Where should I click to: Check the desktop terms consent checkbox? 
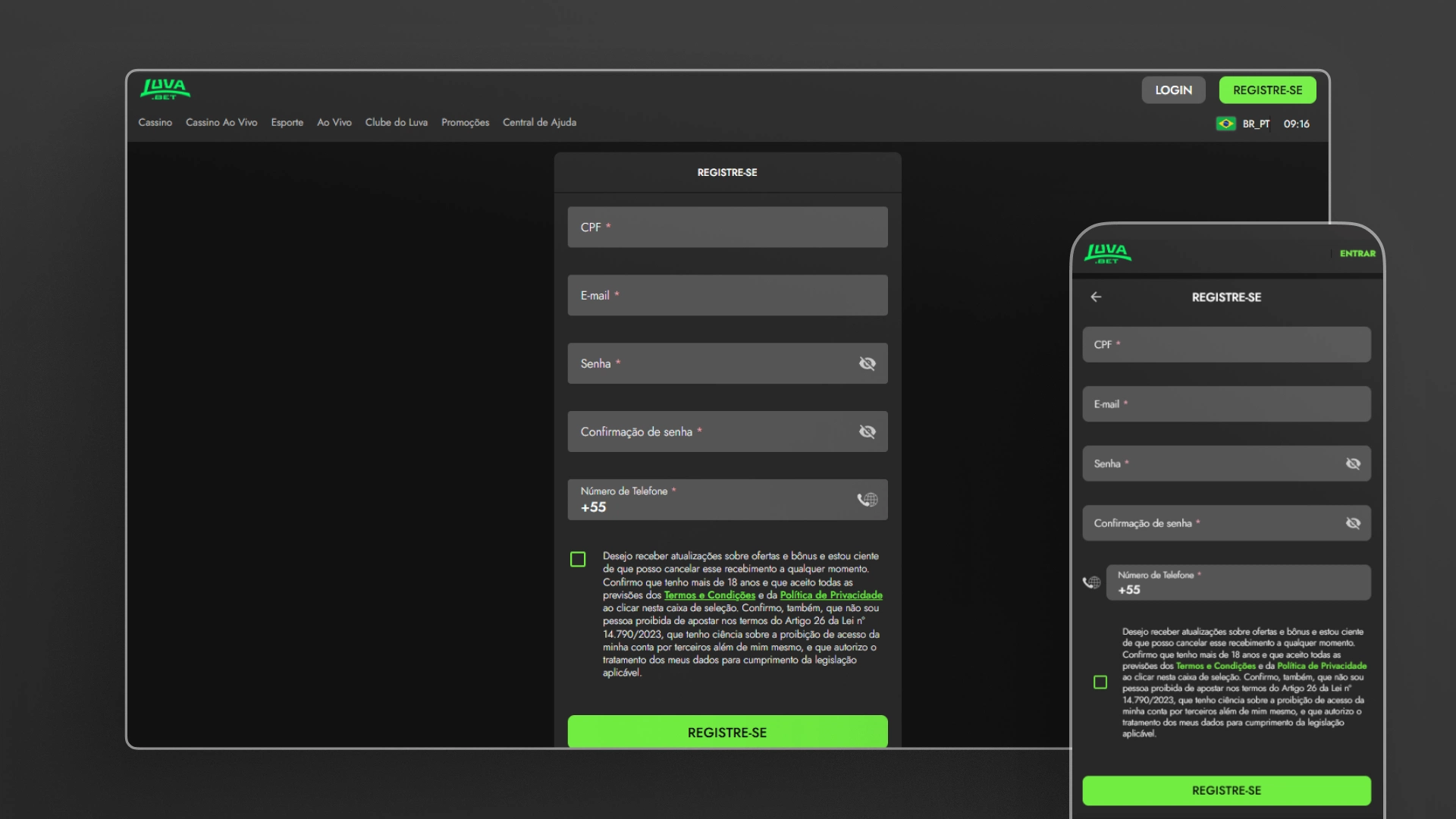point(578,560)
